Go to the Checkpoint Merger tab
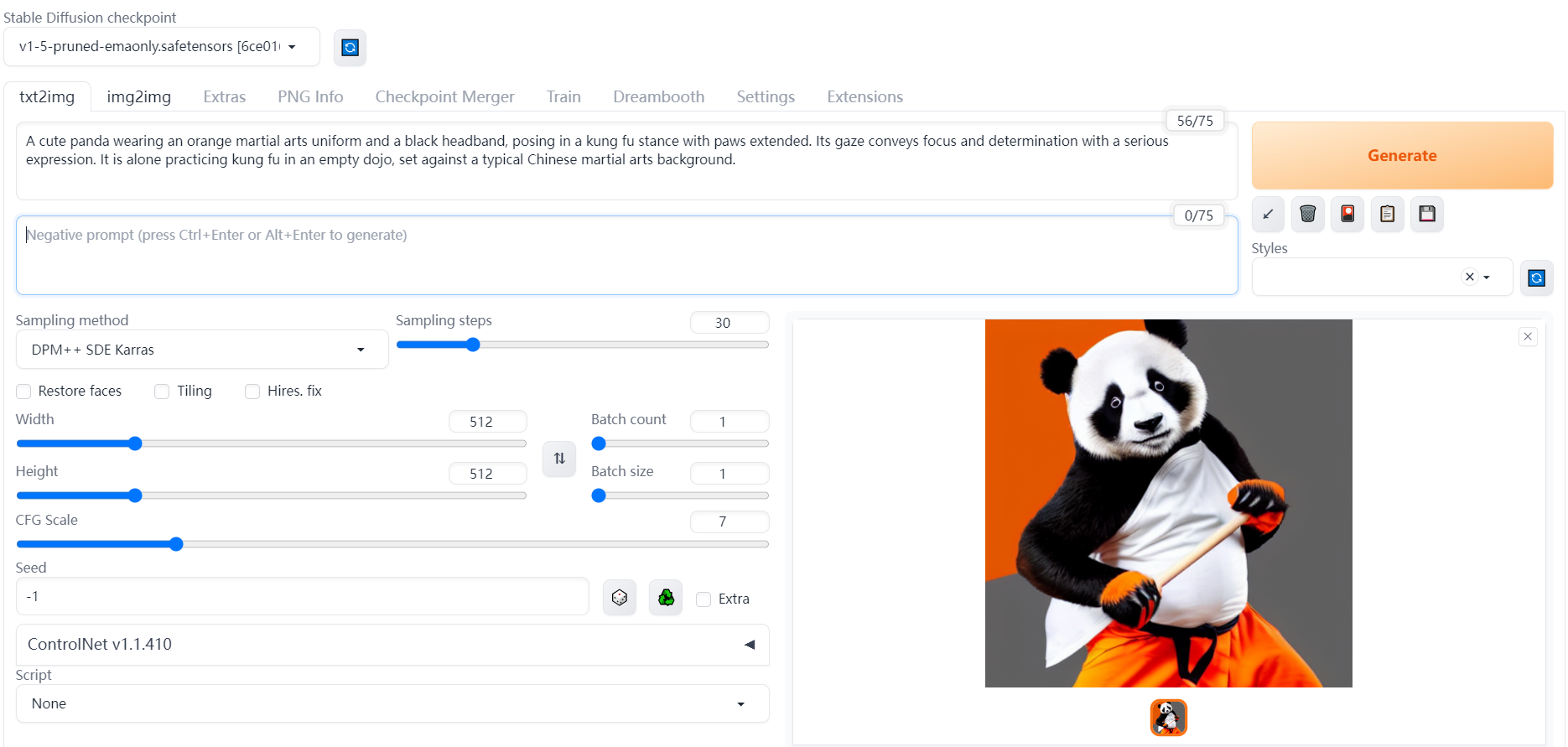Screen dimensions: 1568x747 445,96
